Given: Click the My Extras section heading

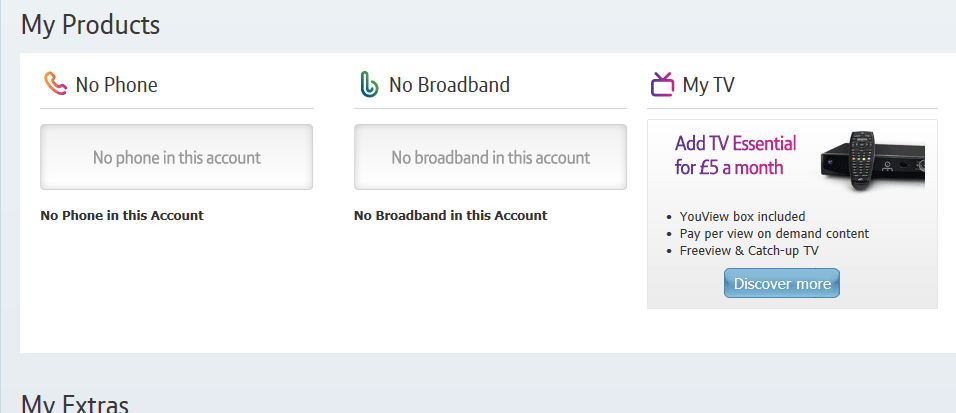Looking at the screenshot, I should coord(75,403).
